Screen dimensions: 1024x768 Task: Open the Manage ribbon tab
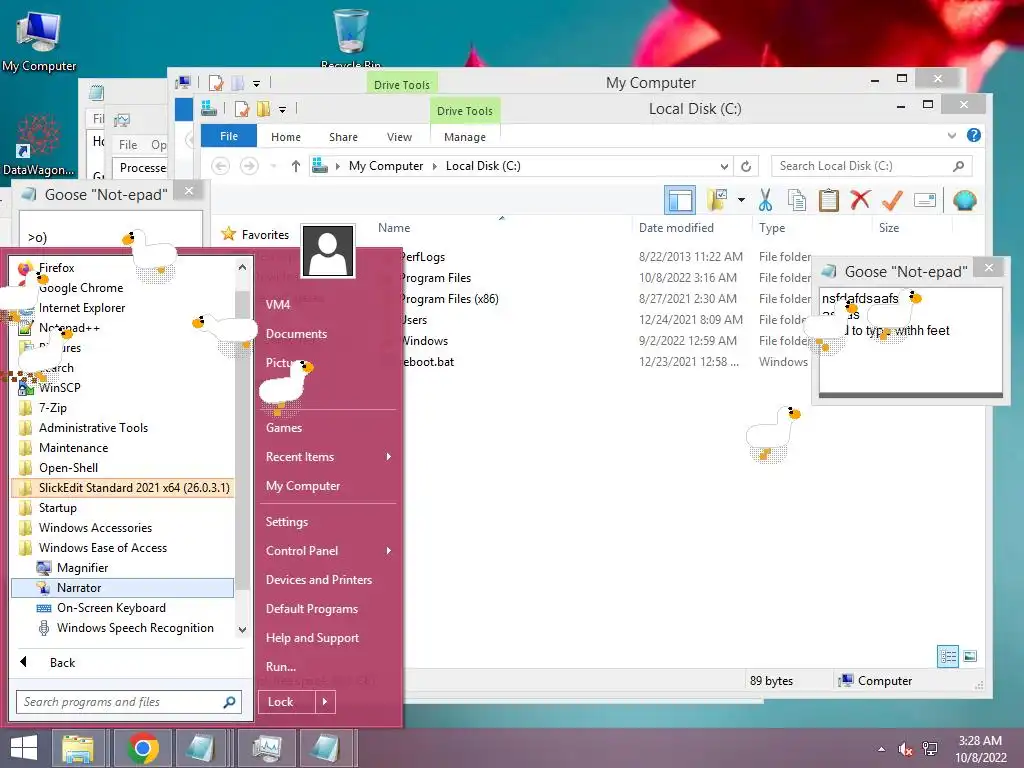tap(465, 137)
